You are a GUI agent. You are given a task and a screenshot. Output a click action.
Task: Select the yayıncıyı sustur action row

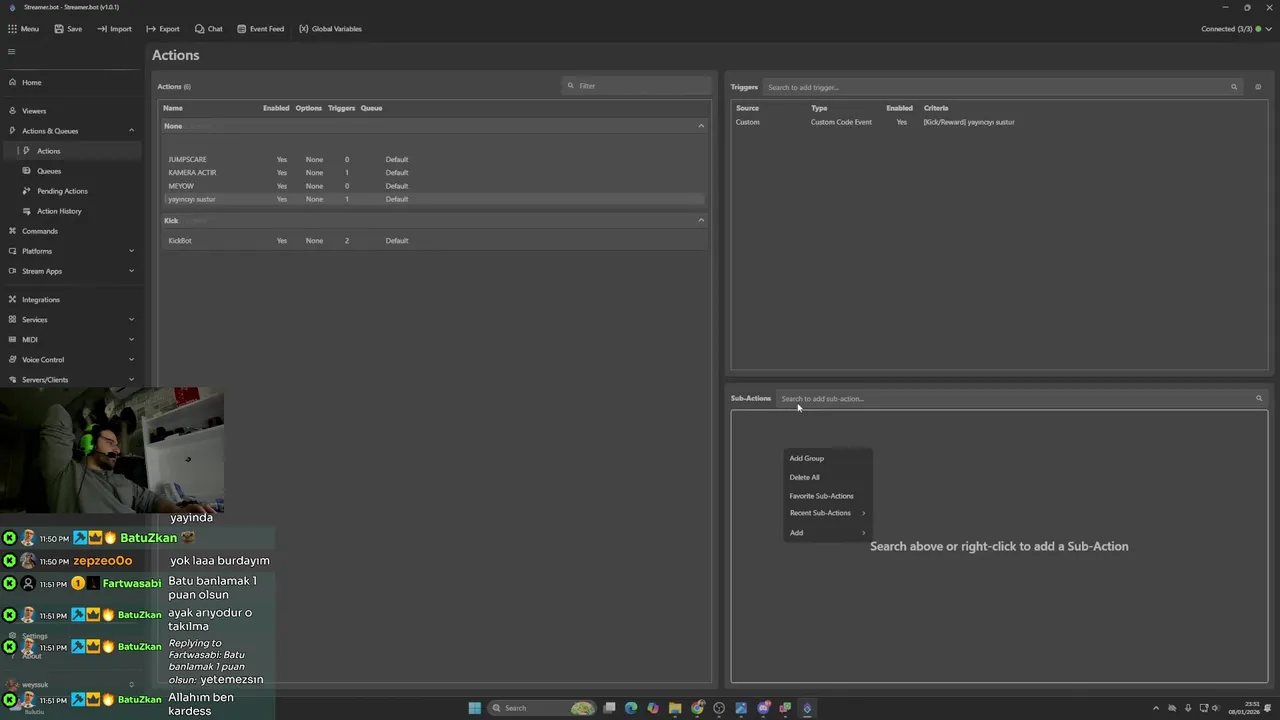click(x=433, y=199)
